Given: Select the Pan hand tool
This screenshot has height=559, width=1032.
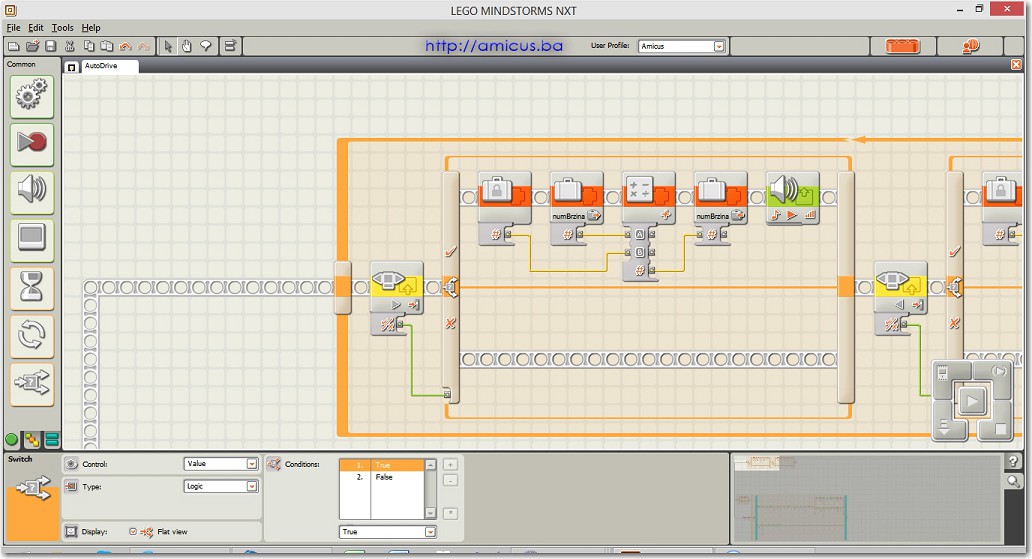Looking at the screenshot, I should [187, 46].
